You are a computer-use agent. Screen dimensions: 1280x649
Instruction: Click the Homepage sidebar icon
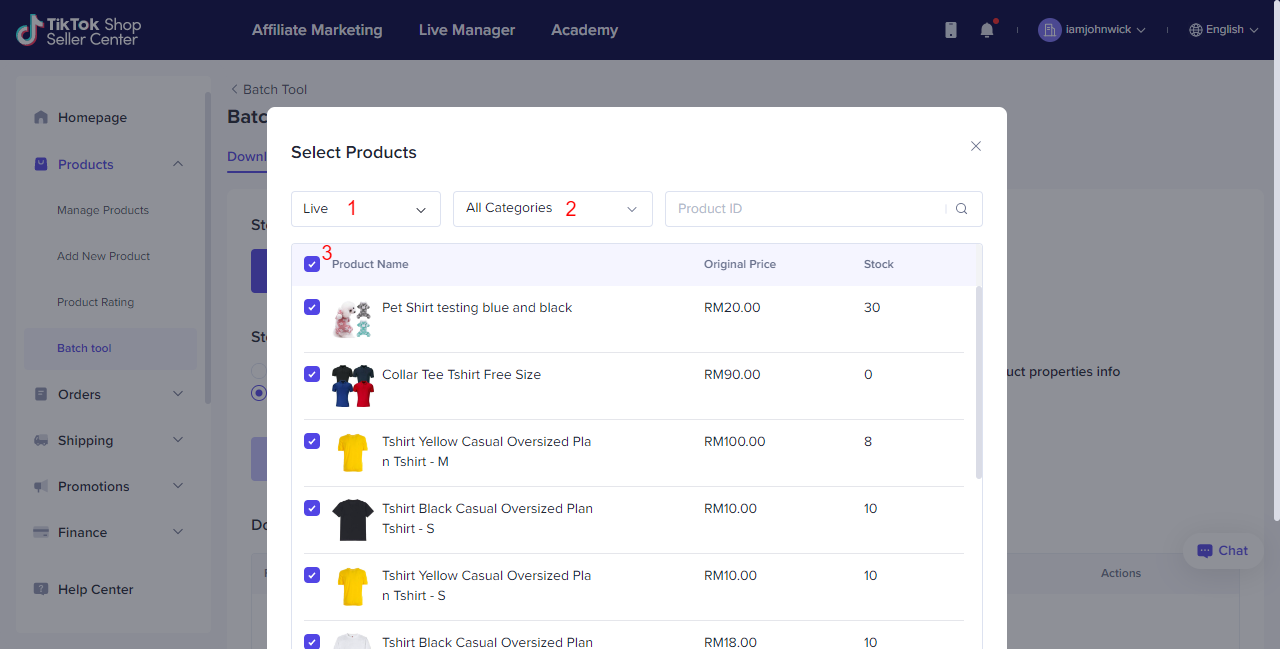41,117
